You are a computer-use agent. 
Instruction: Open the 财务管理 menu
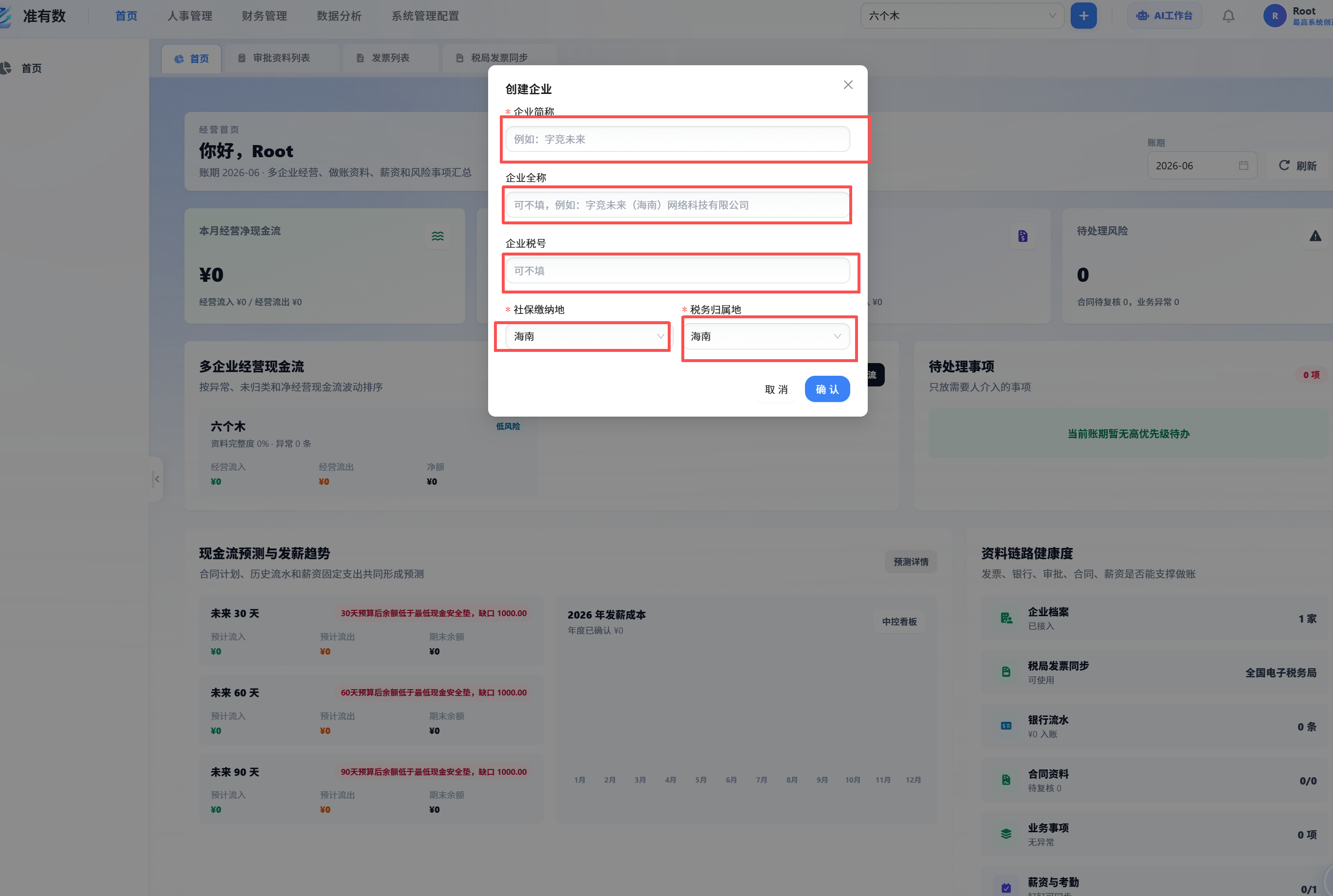(x=265, y=16)
